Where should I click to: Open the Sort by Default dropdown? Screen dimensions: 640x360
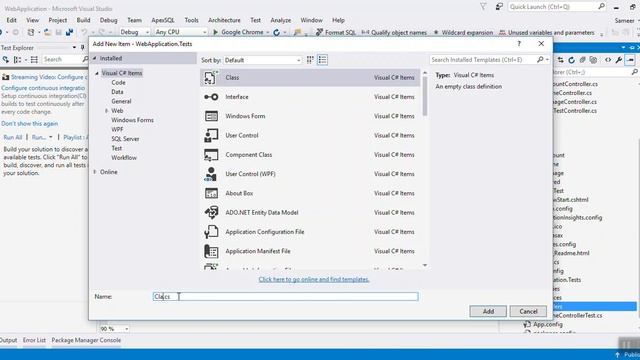[x=262, y=60]
